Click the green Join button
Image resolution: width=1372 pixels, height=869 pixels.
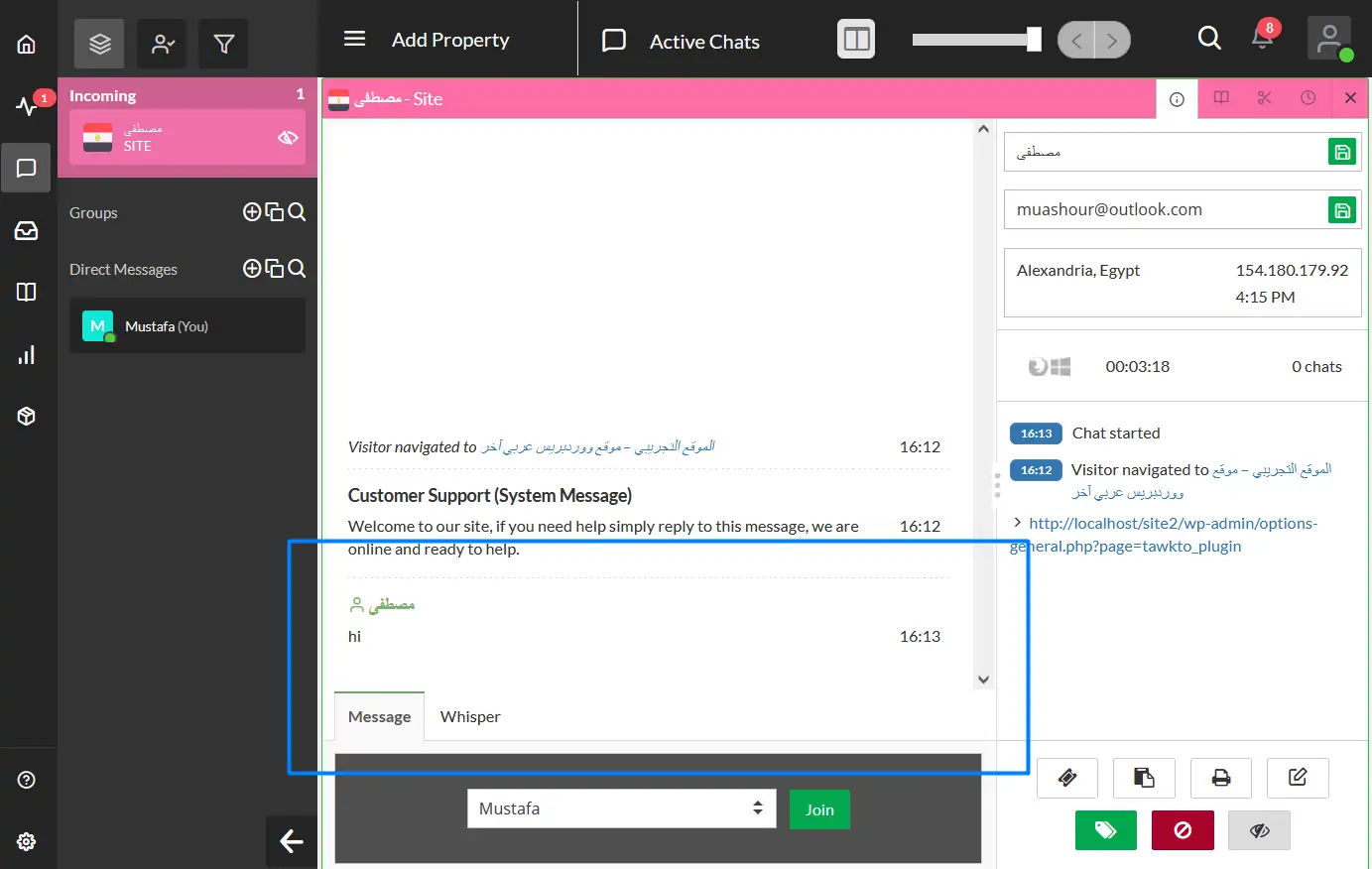point(819,809)
